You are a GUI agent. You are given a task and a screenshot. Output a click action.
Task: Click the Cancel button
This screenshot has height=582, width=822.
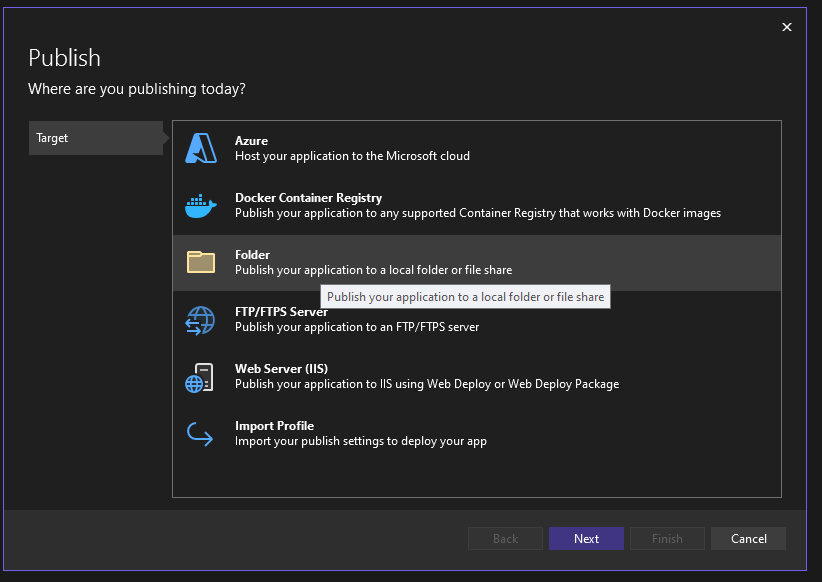(x=748, y=538)
